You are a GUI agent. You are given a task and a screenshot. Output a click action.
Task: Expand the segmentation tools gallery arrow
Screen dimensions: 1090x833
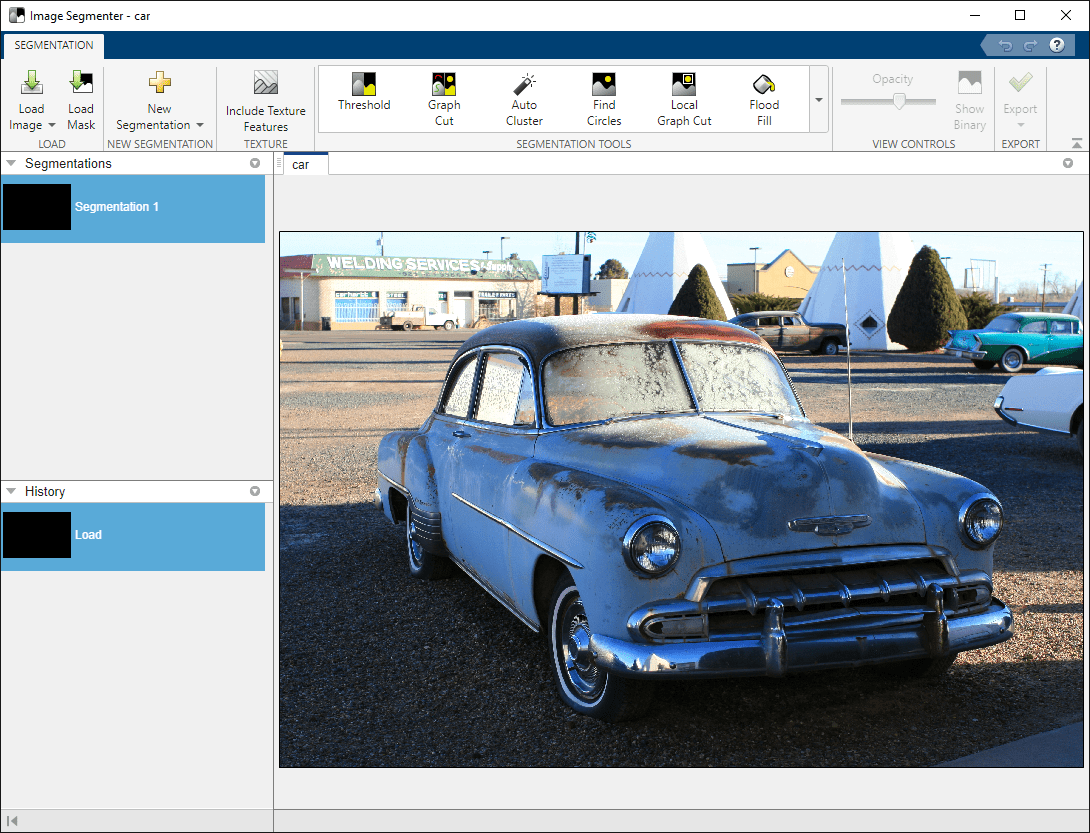819,99
